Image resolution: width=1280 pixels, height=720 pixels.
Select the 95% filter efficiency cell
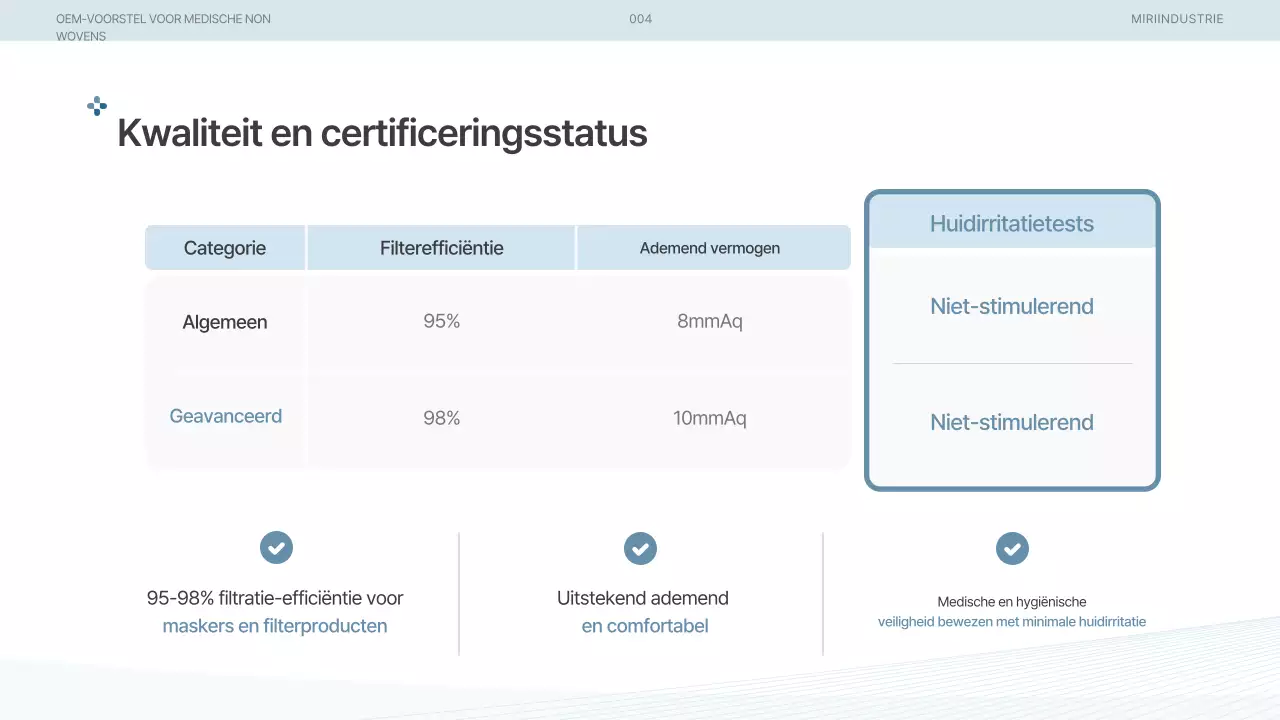click(441, 322)
